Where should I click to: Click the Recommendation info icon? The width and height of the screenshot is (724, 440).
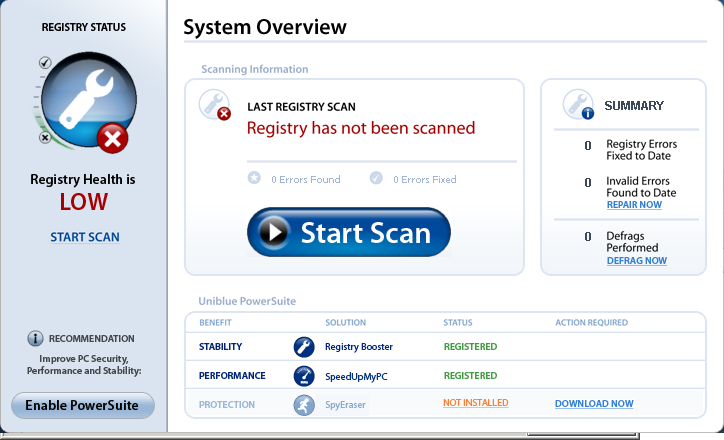[35, 339]
